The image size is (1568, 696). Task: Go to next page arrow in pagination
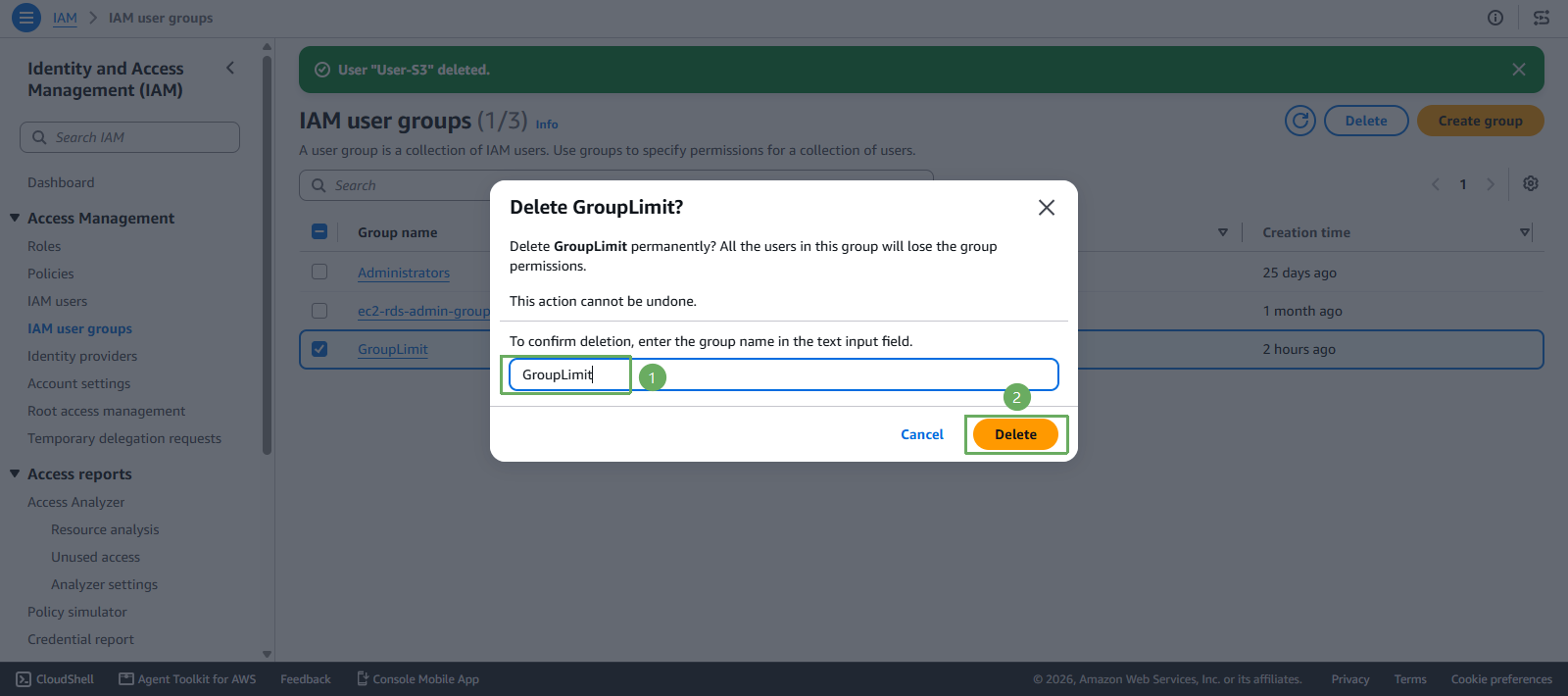pos(1491,184)
